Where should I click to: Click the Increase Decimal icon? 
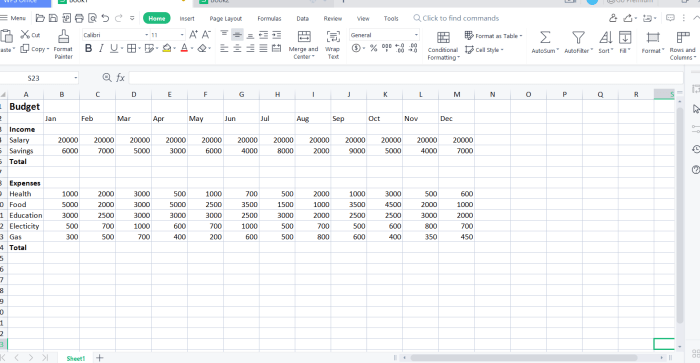tap(400, 48)
